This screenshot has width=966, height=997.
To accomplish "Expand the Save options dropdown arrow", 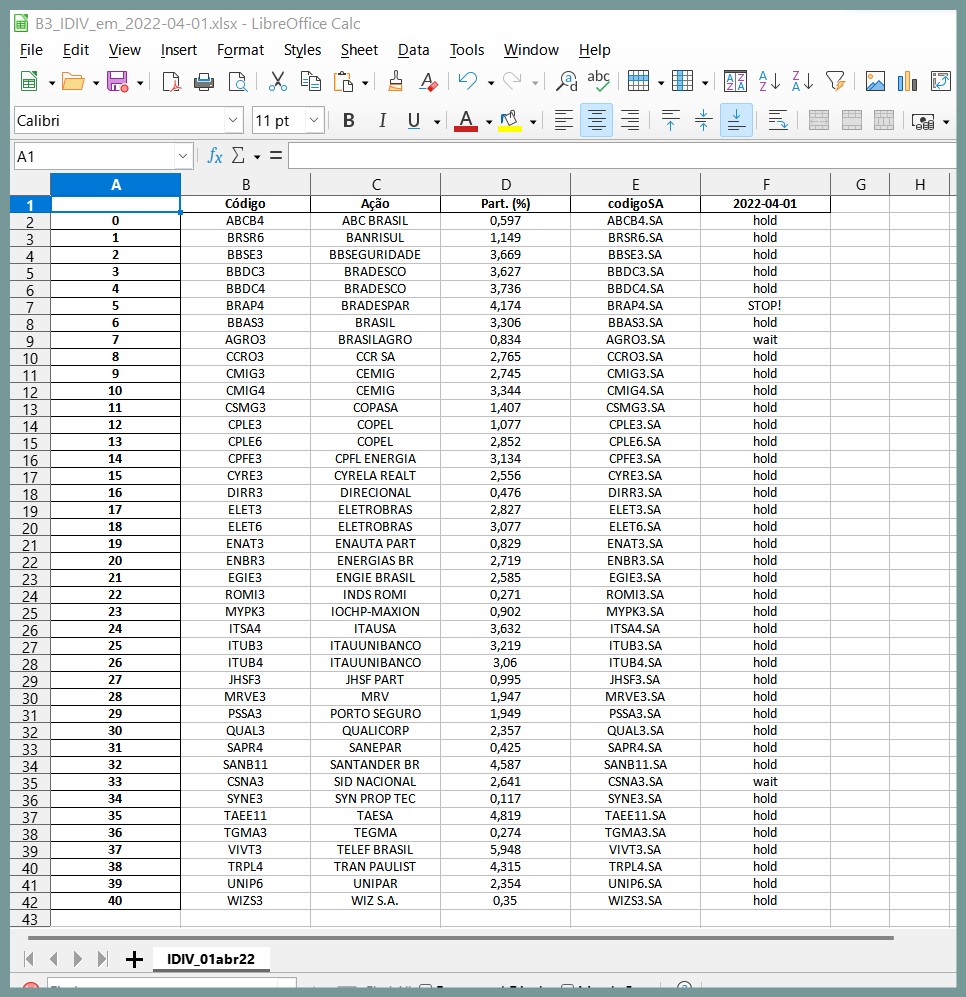I will pos(140,83).
